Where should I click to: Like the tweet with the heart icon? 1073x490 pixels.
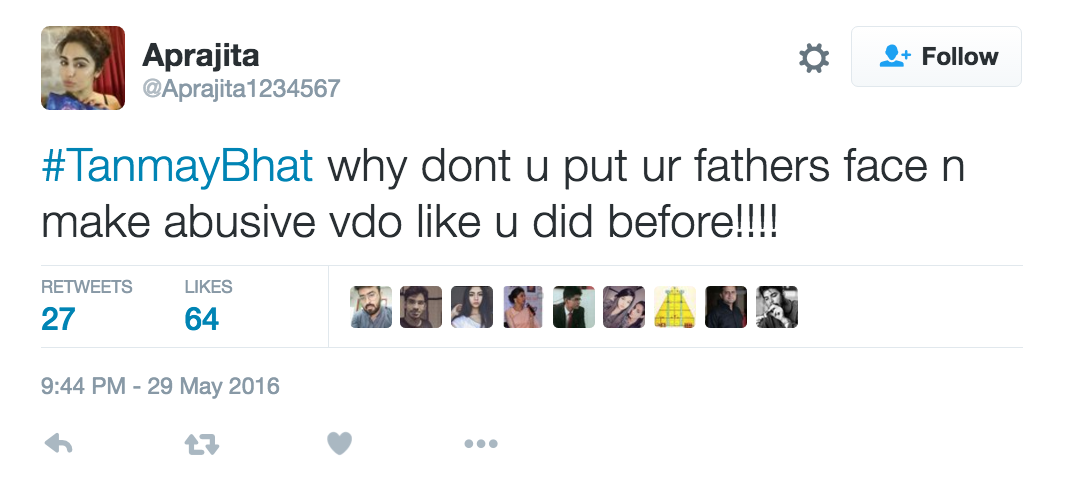point(340,443)
